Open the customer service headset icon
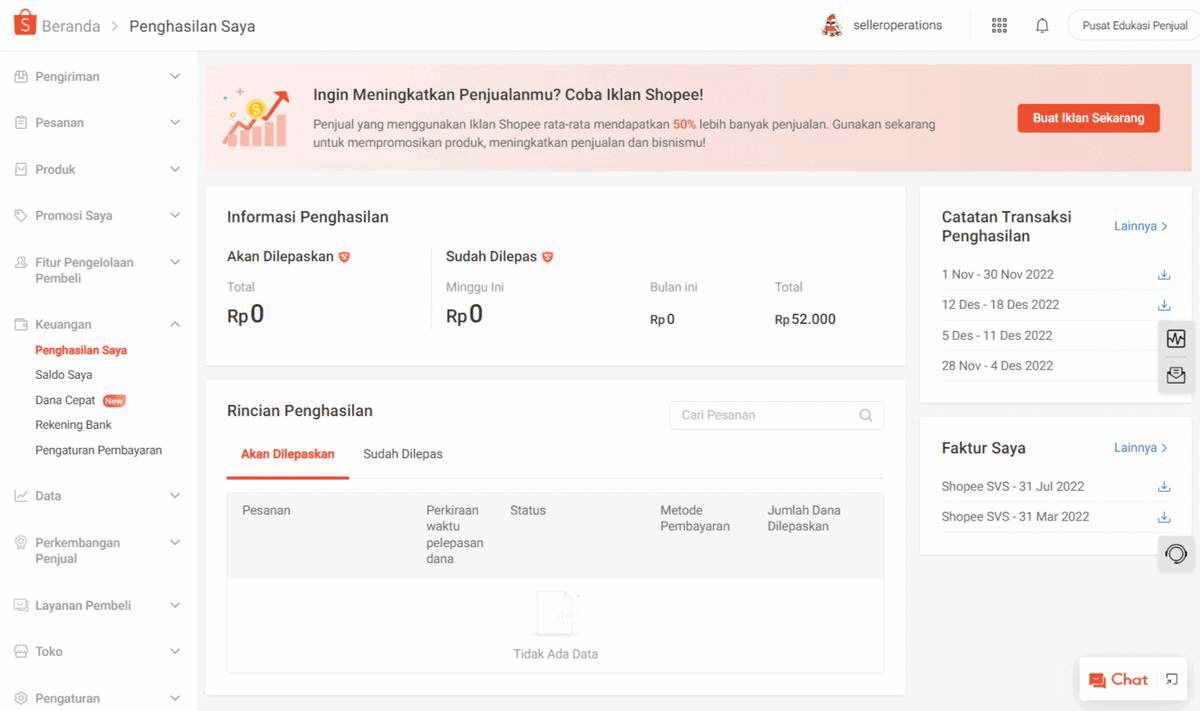Screen dimensions: 1200x711 [x=1176, y=553]
